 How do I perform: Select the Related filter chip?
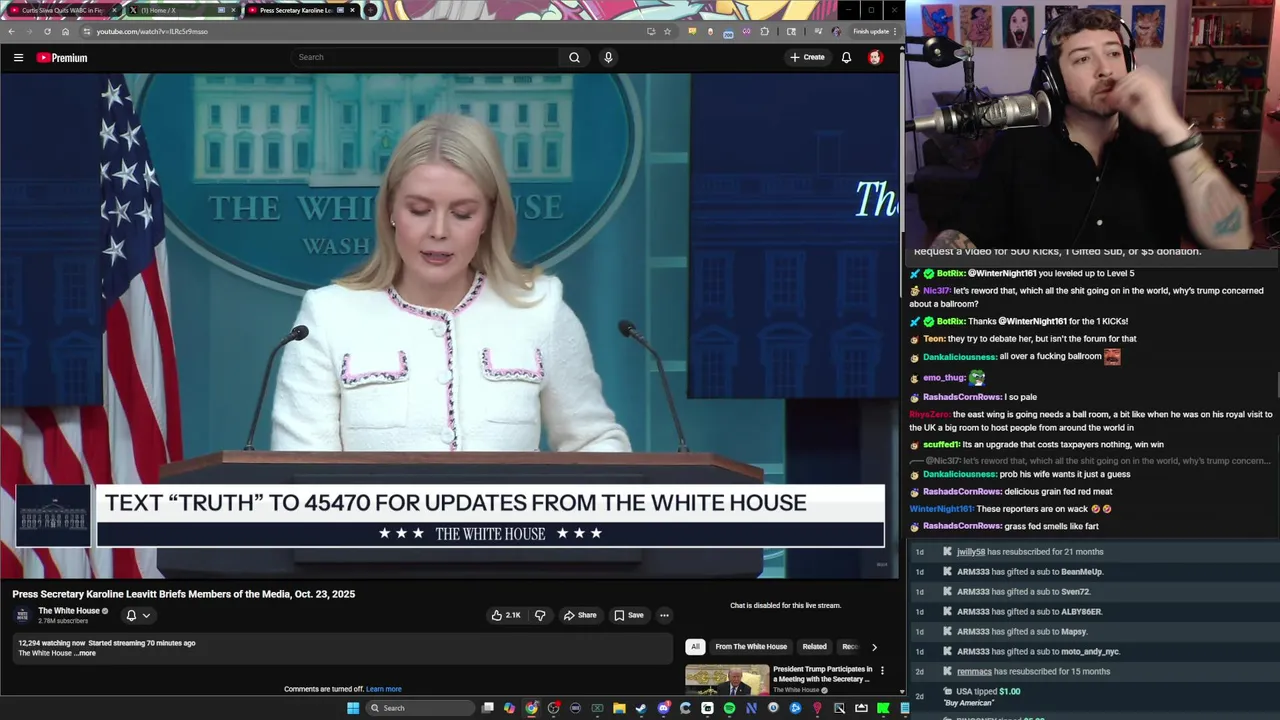point(814,646)
